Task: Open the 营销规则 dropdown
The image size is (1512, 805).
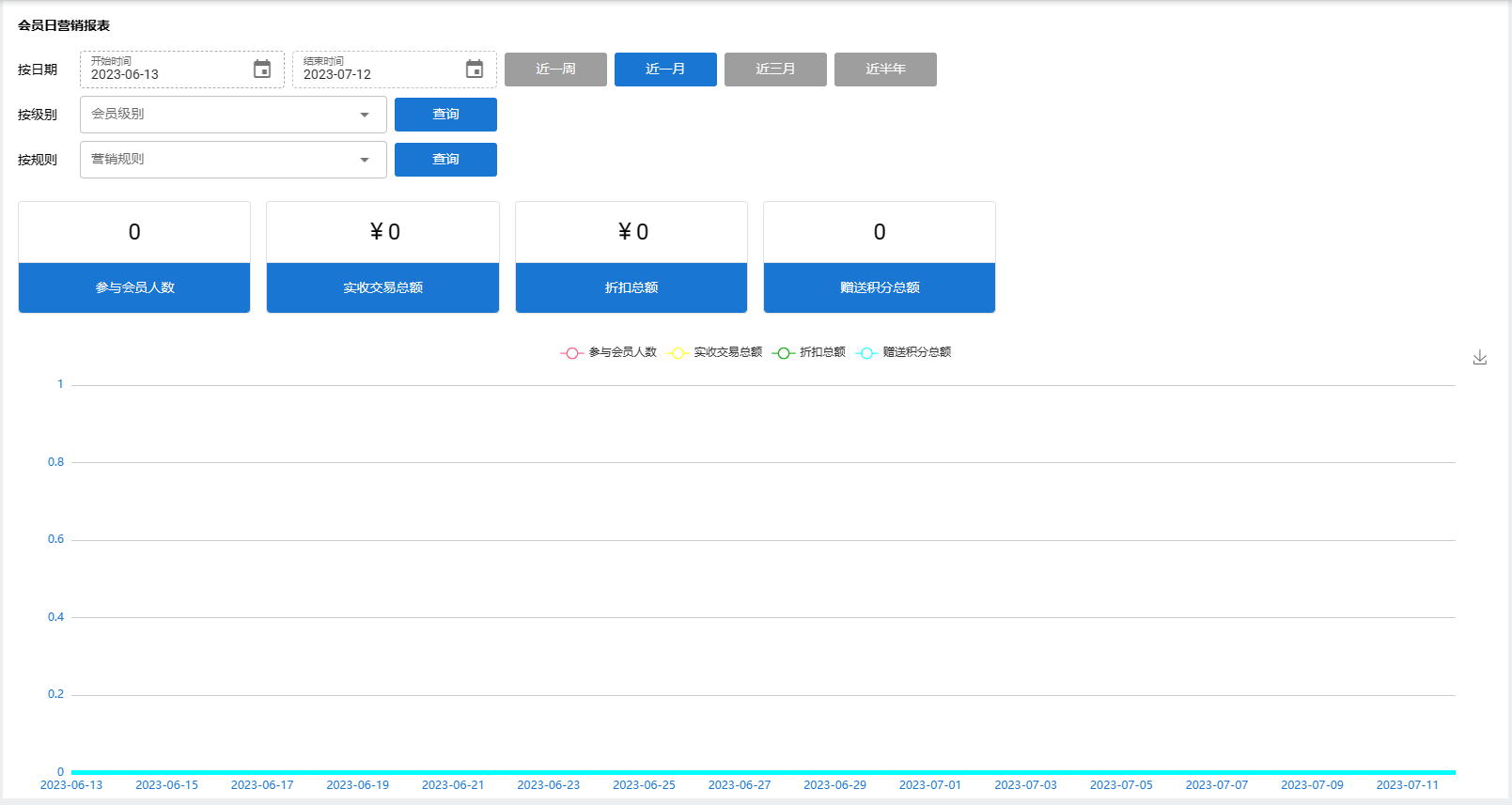Action: pos(233,160)
